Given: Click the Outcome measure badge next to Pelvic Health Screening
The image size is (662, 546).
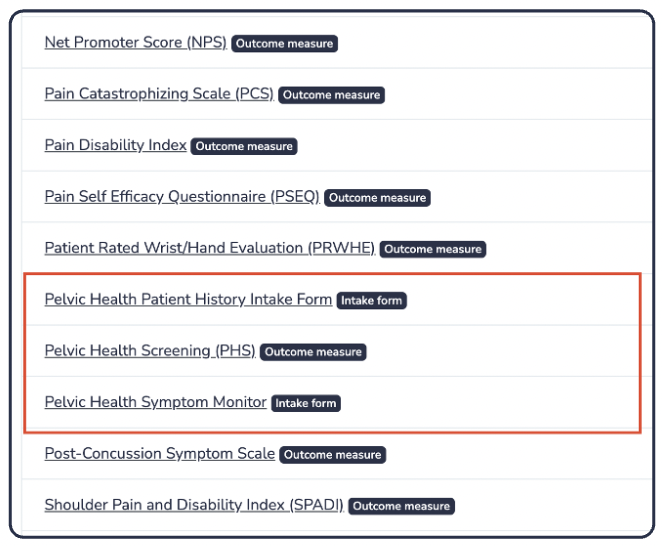Looking at the screenshot, I should 313,352.
